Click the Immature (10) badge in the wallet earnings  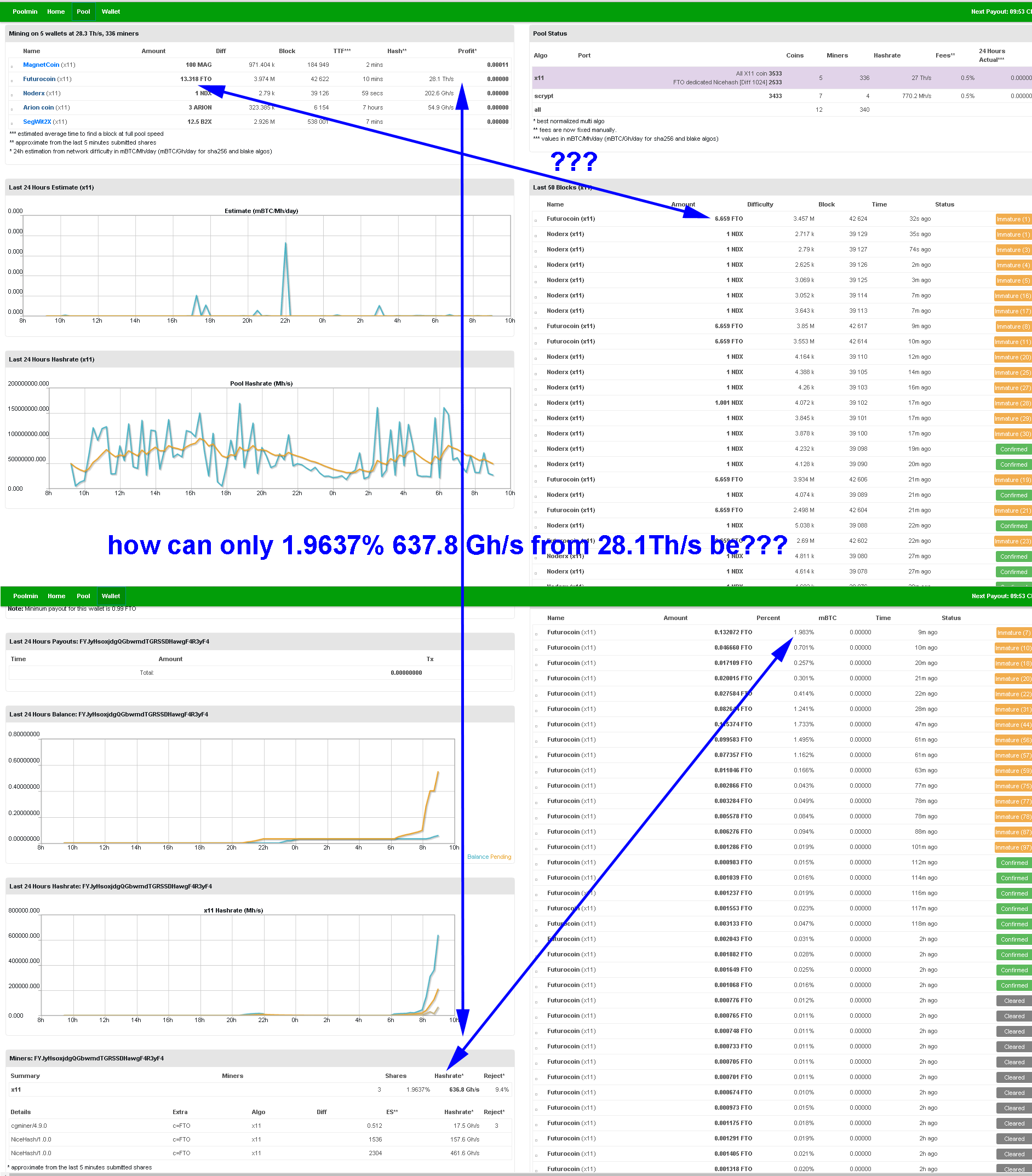point(1013,649)
